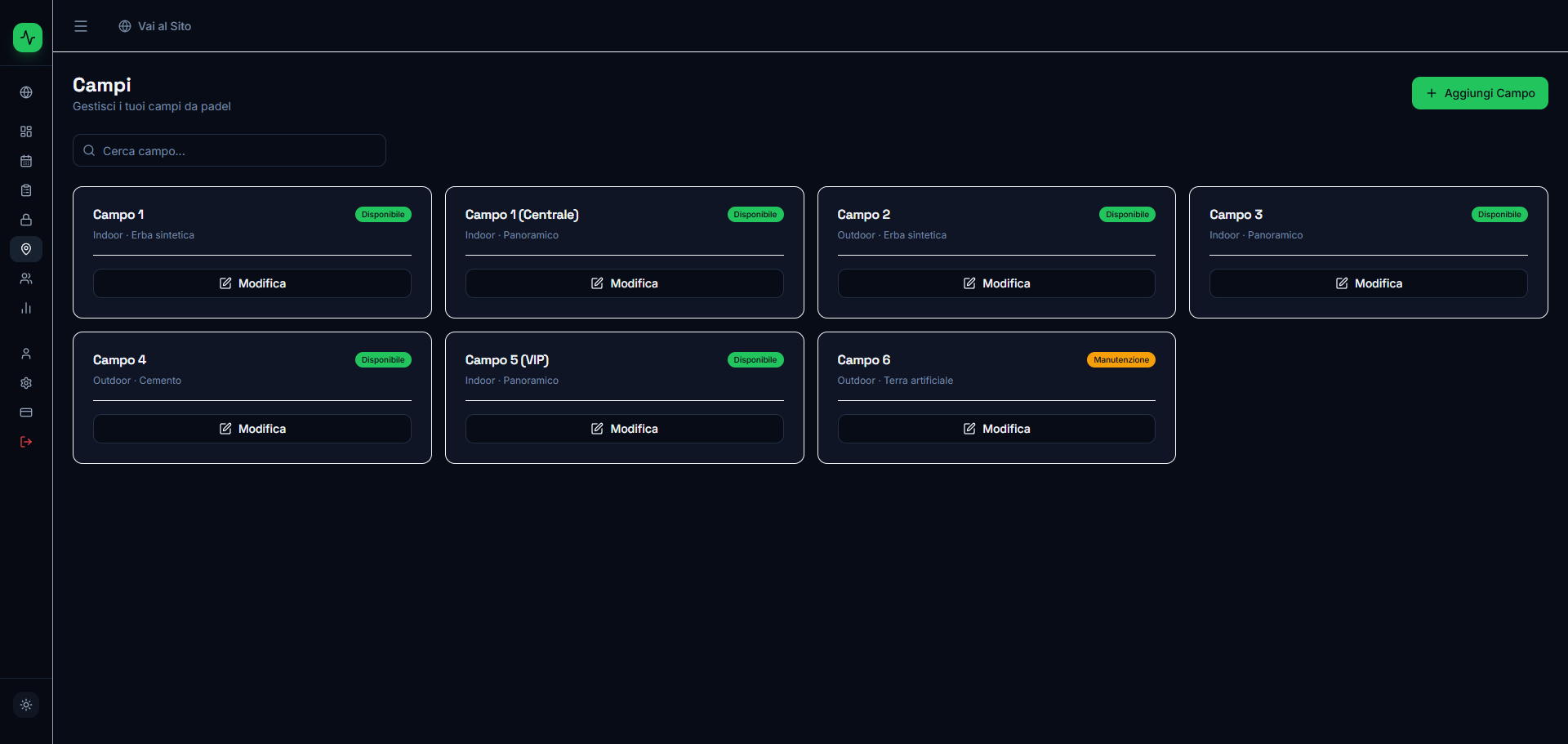Open the dashboard grid icon

point(26,131)
